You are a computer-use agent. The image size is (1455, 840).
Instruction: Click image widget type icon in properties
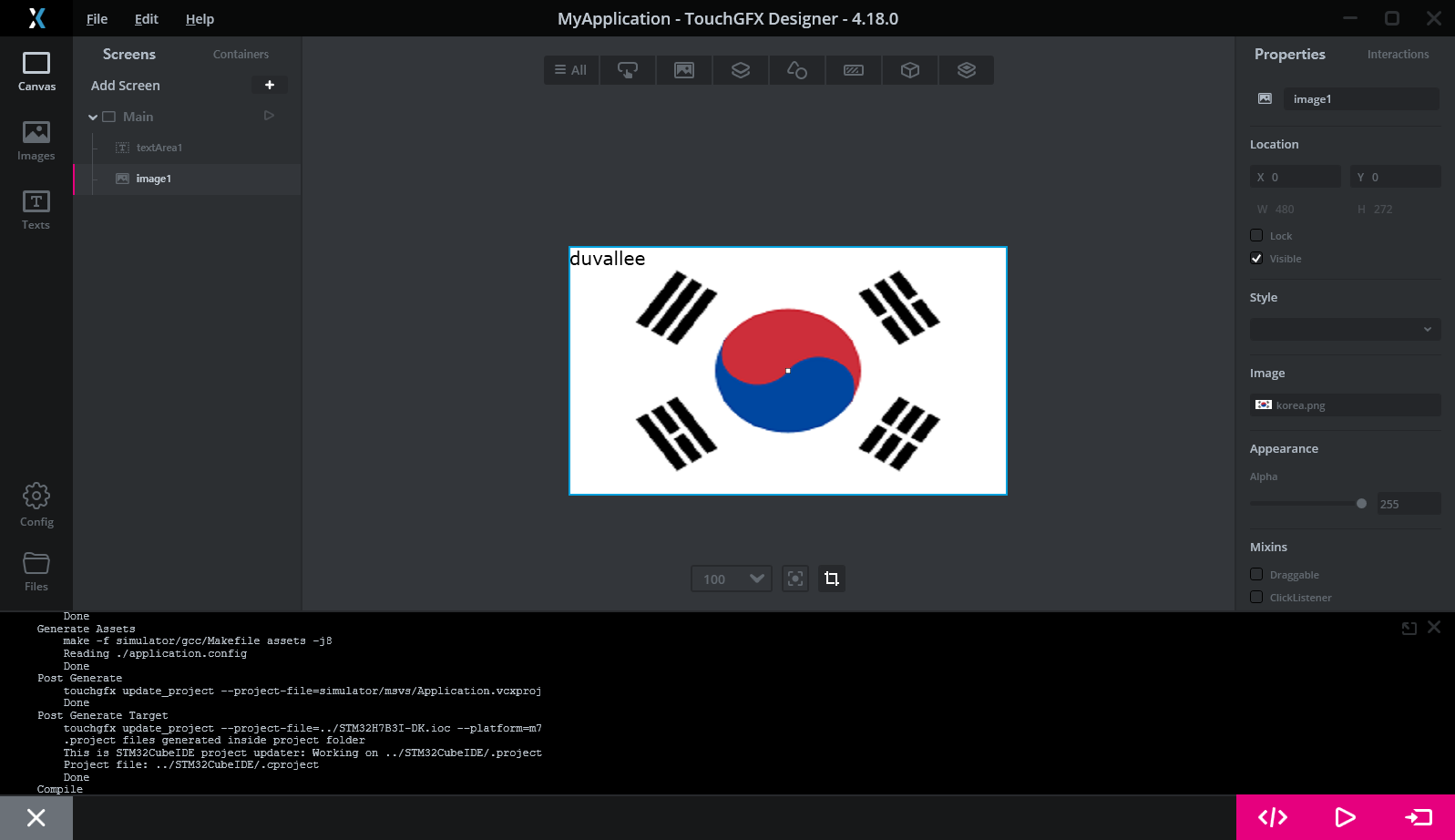(x=1265, y=98)
